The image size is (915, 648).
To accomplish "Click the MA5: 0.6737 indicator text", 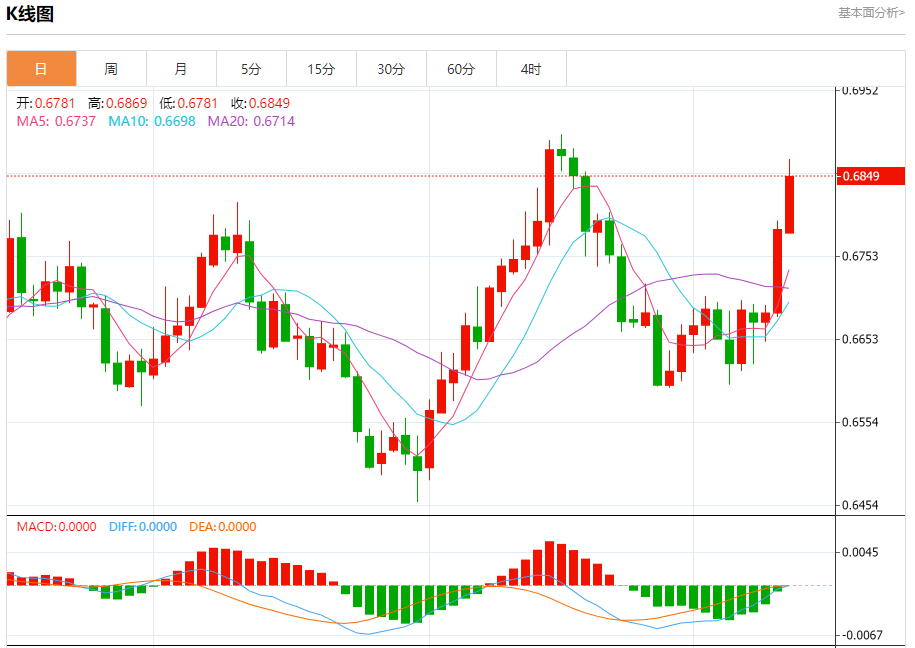I will click(x=56, y=121).
